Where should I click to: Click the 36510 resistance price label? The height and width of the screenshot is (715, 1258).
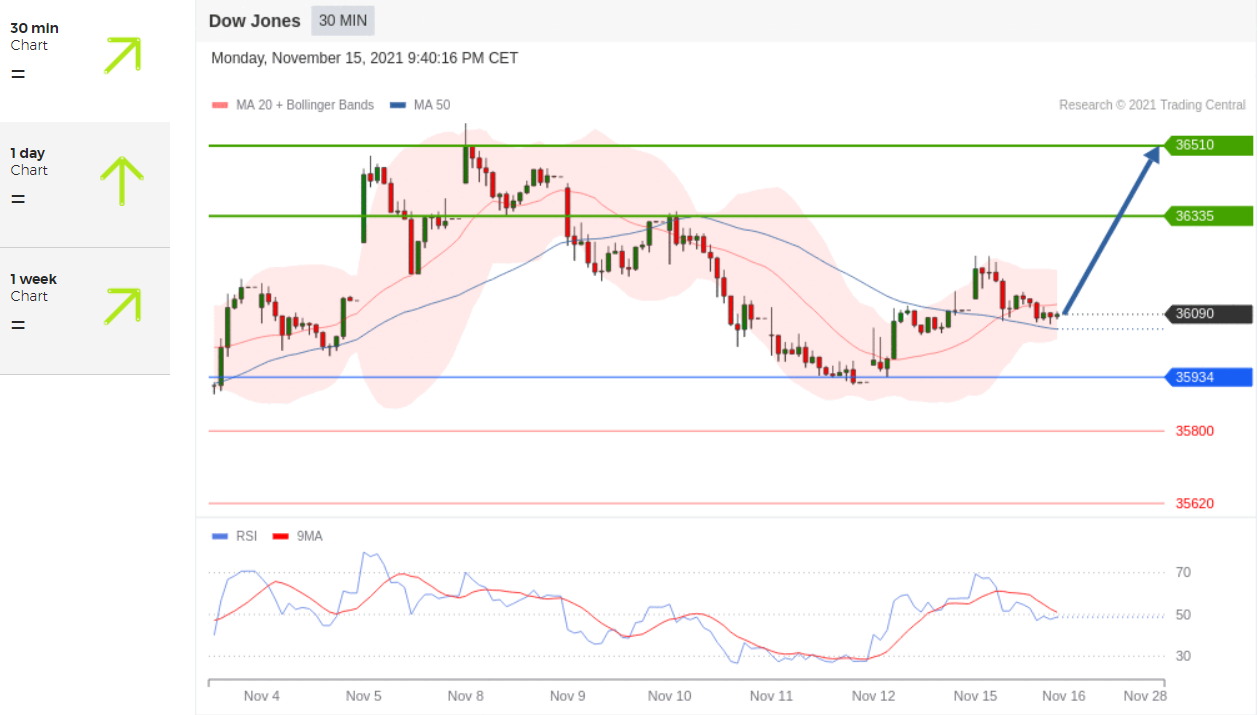pyautogui.click(x=1208, y=145)
